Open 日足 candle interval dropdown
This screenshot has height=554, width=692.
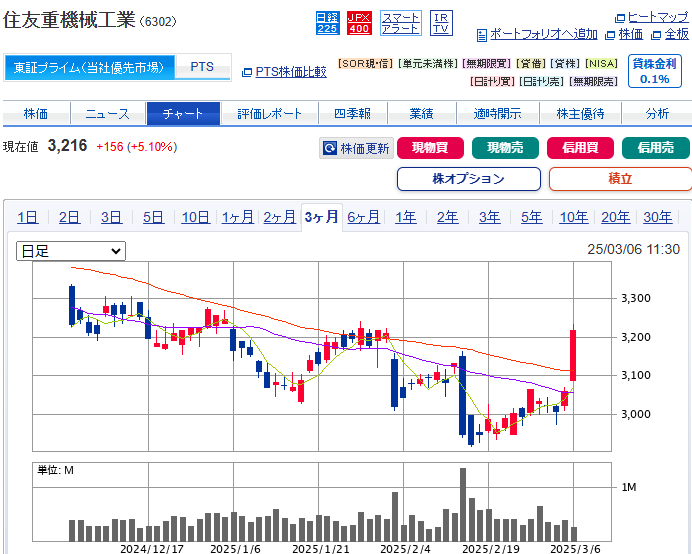click(x=71, y=251)
